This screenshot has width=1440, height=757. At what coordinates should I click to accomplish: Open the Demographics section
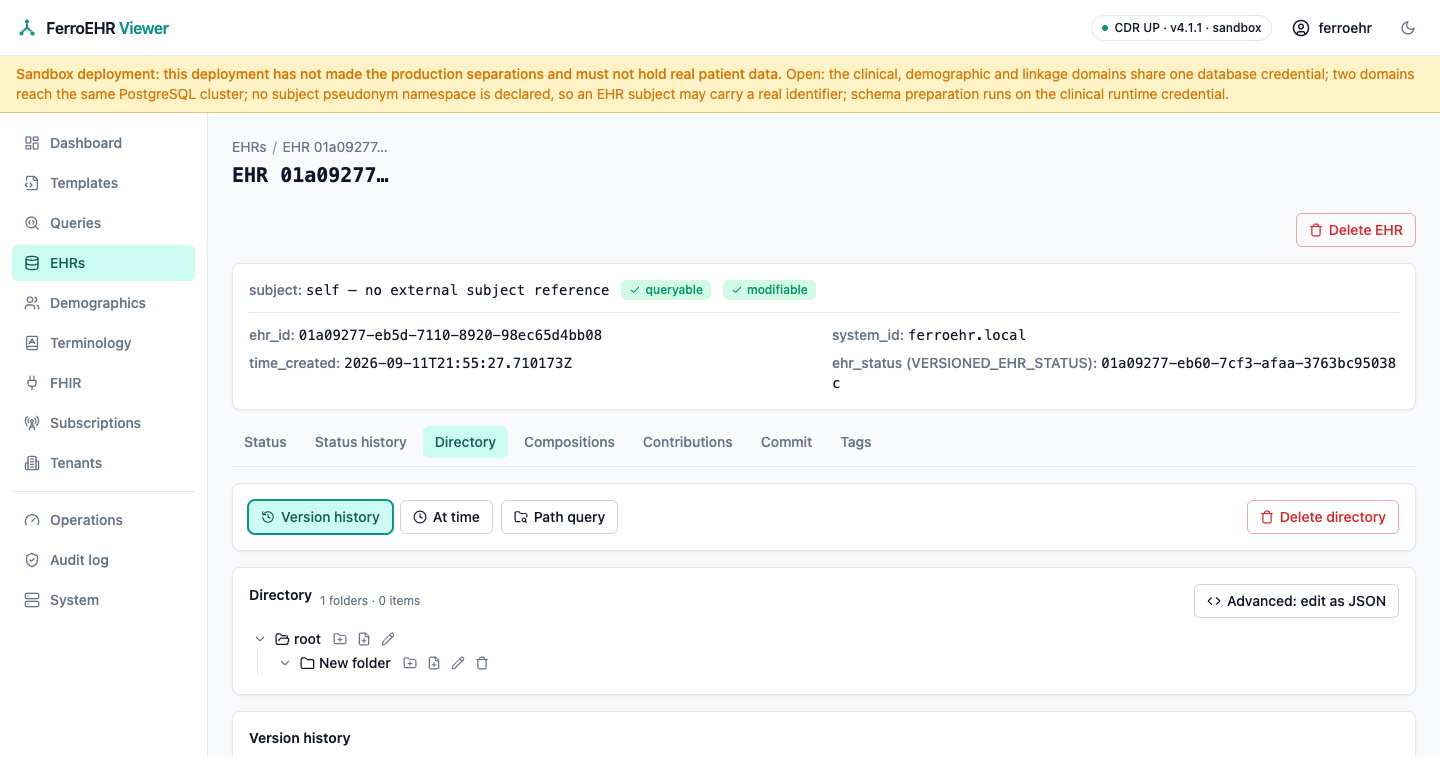pos(103,303)
